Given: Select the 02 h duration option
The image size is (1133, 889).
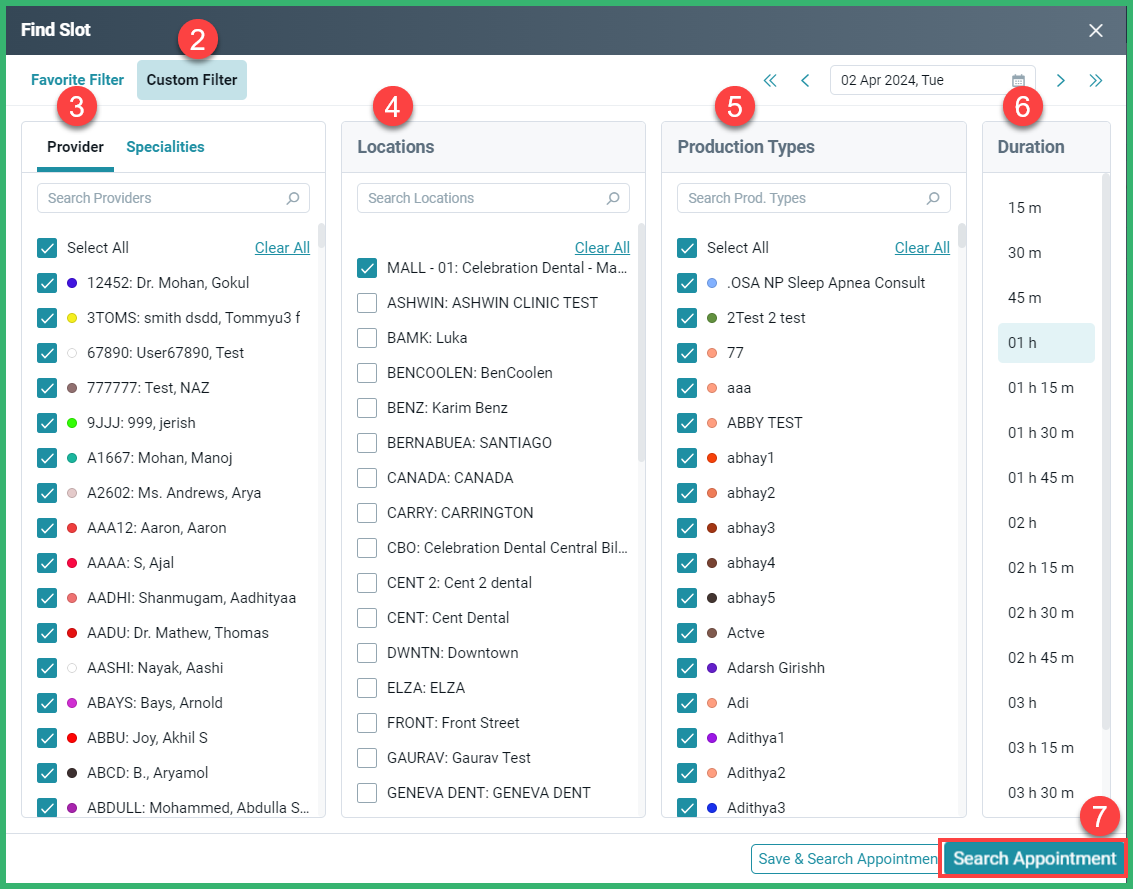Looking at the screenshot, I should coord(1023,522).
